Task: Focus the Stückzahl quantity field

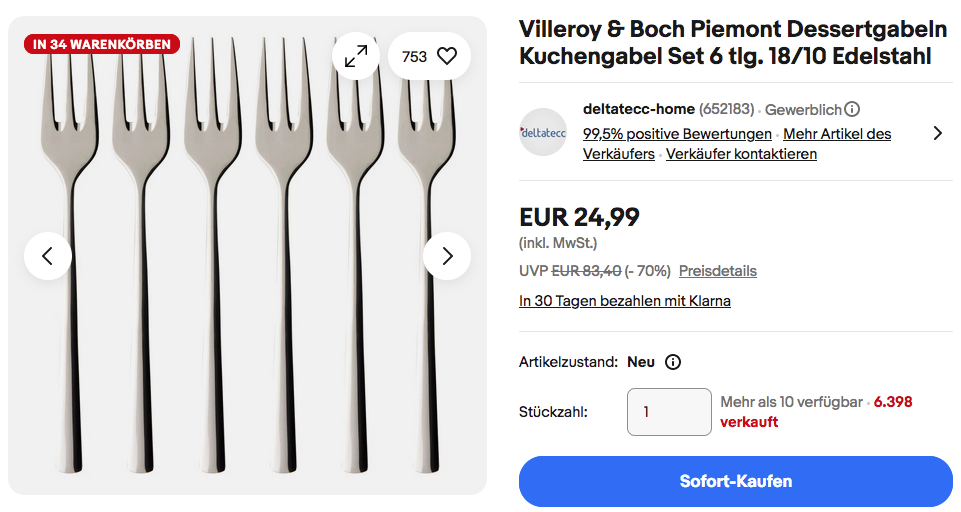Action: click(x=669, y=412)
